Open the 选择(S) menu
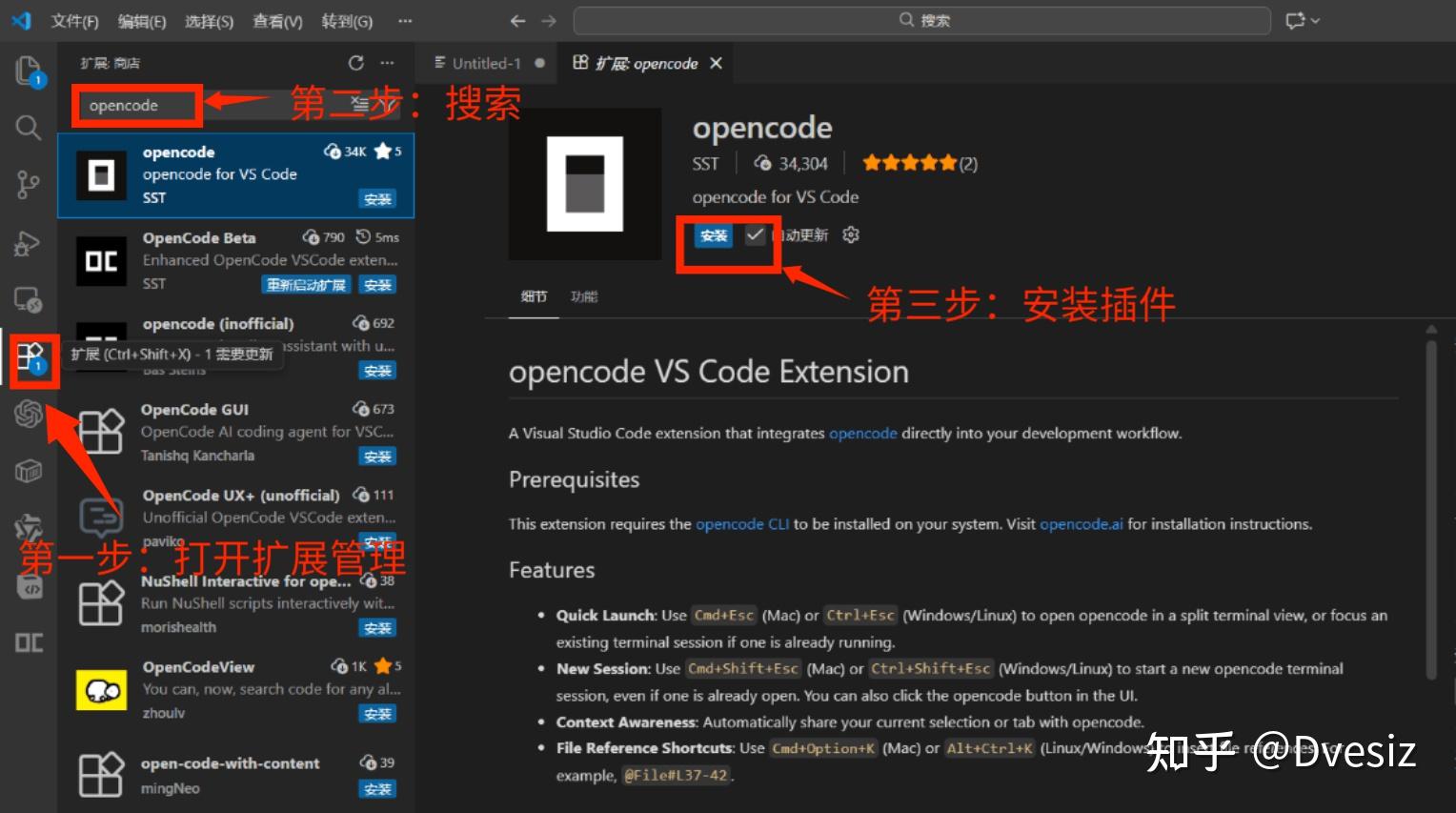This screenshot has width=1456, height=813. click(x=209, y=21)
